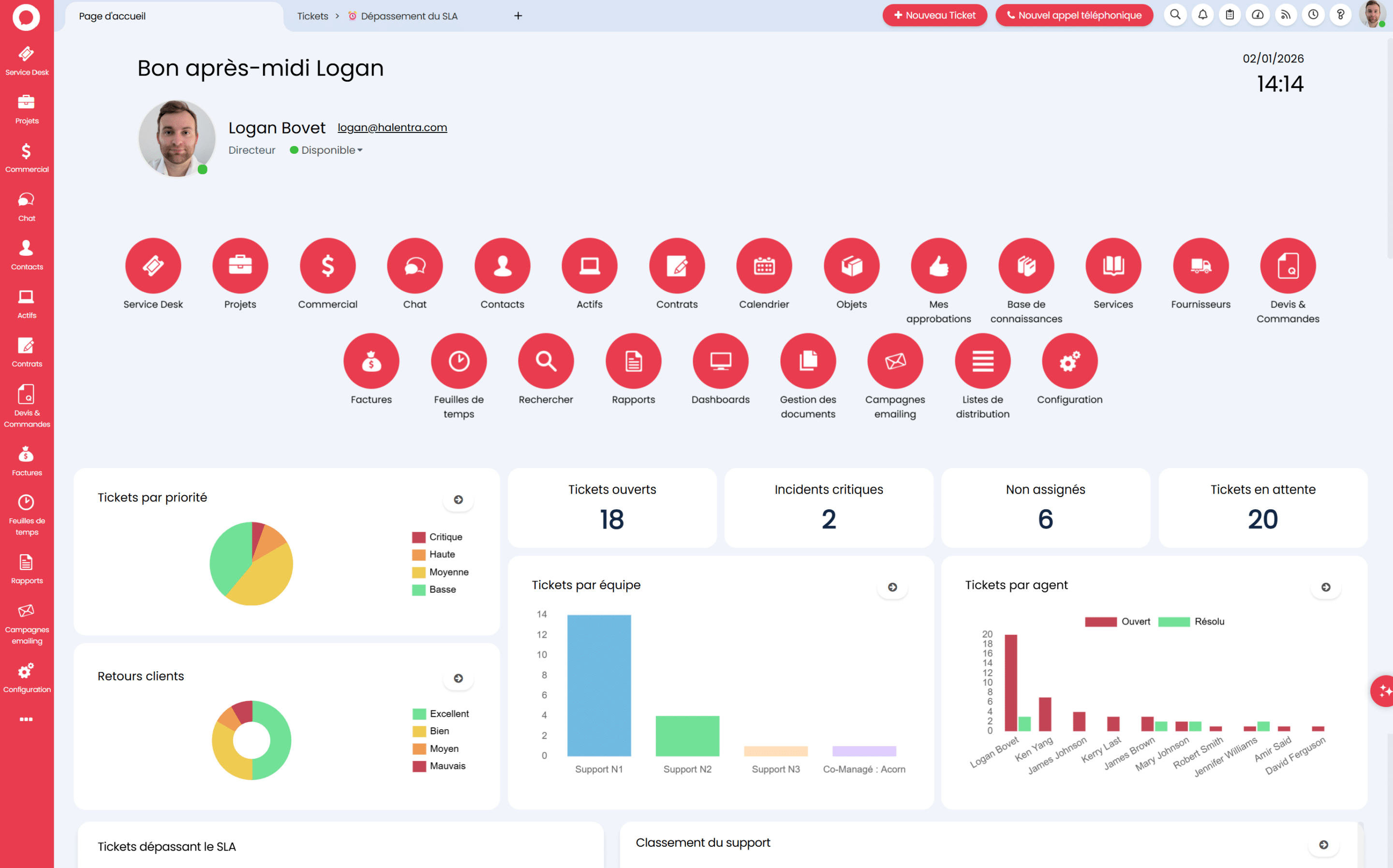Viewport: 1393px width, 868px height.
Task: Click the notifications bell icon
Action: [1202, 15]
